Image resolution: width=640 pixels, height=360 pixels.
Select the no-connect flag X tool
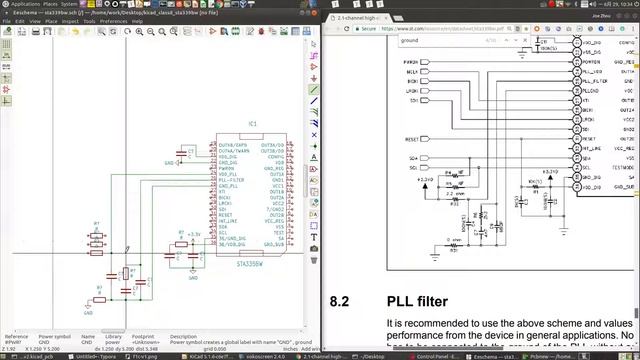(313, 135)
